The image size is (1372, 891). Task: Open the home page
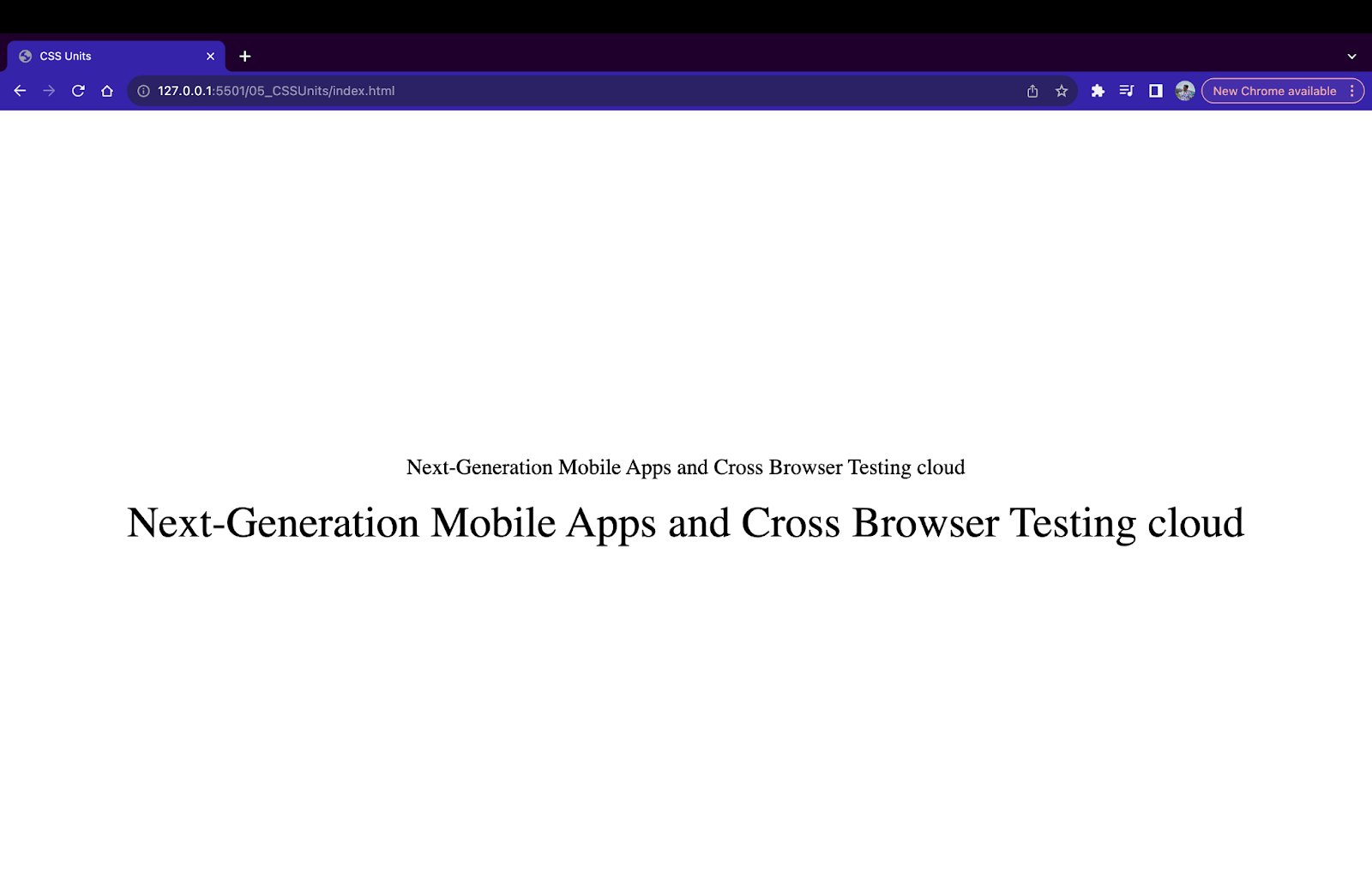tap(107, 91)
